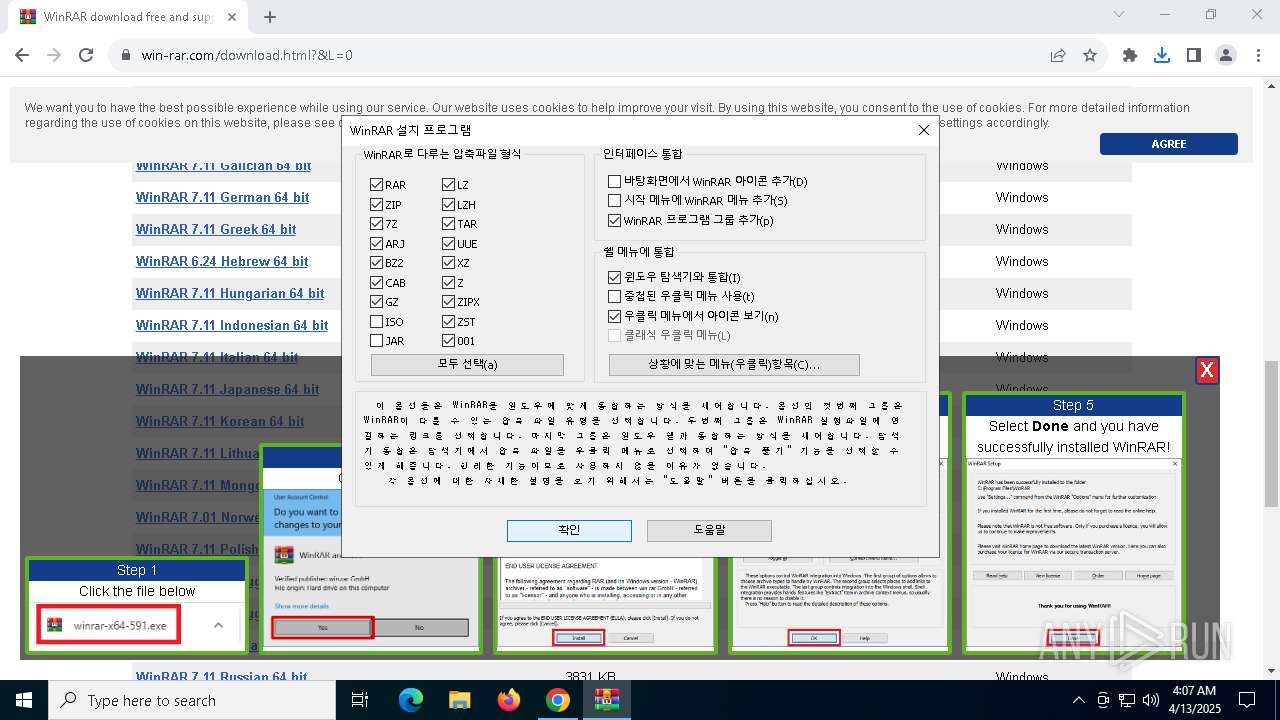The image size is (1280, 720).
Task: Toggle LZ file association
Action: point(448,185)
